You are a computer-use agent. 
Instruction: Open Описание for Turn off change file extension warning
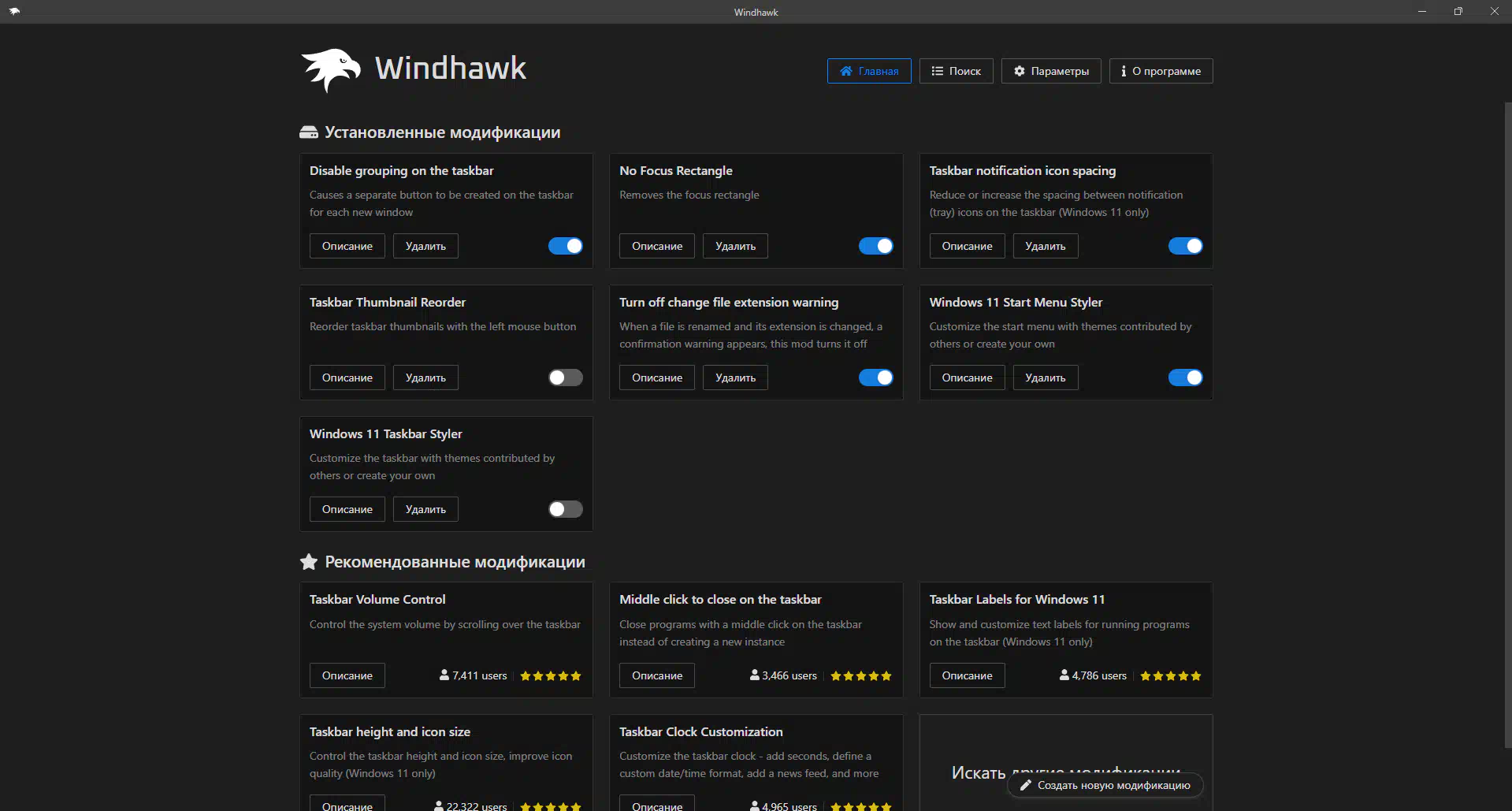657,378
